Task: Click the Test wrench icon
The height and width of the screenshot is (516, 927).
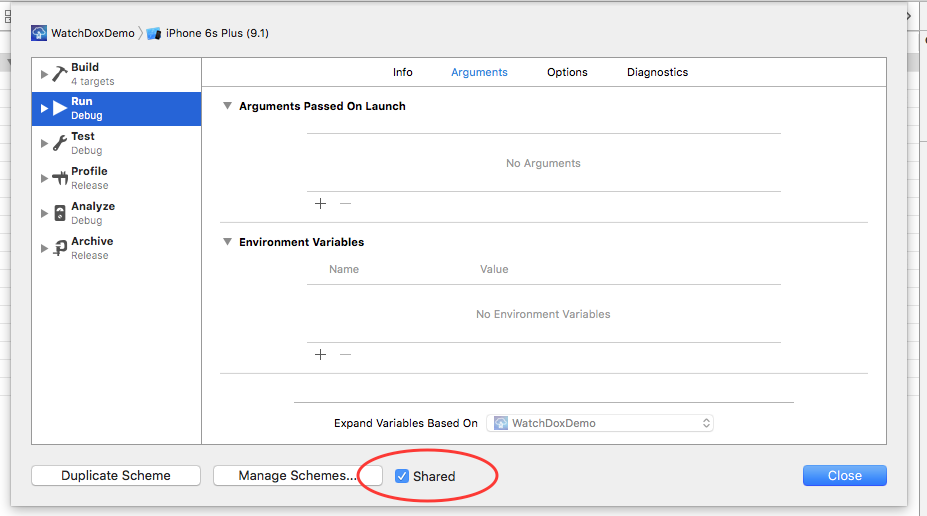Action: click(x=60, y=143)
